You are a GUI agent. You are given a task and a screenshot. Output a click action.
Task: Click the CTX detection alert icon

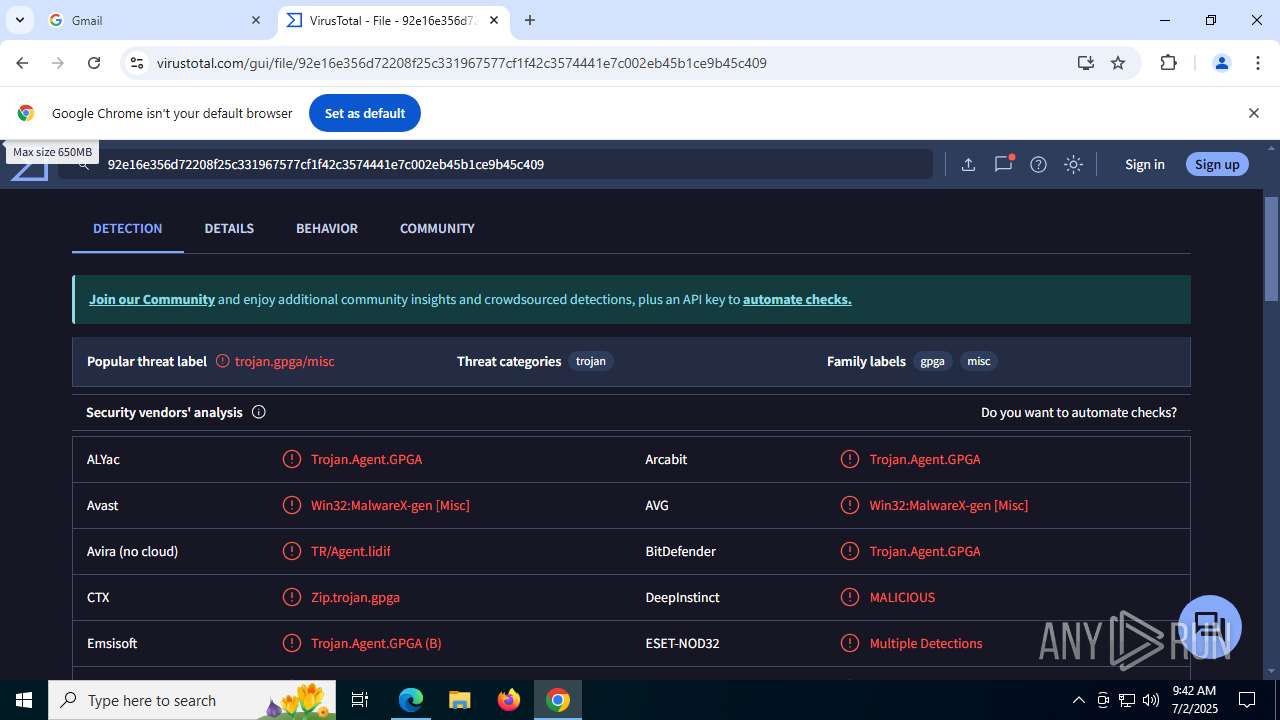tap(291, 597)
